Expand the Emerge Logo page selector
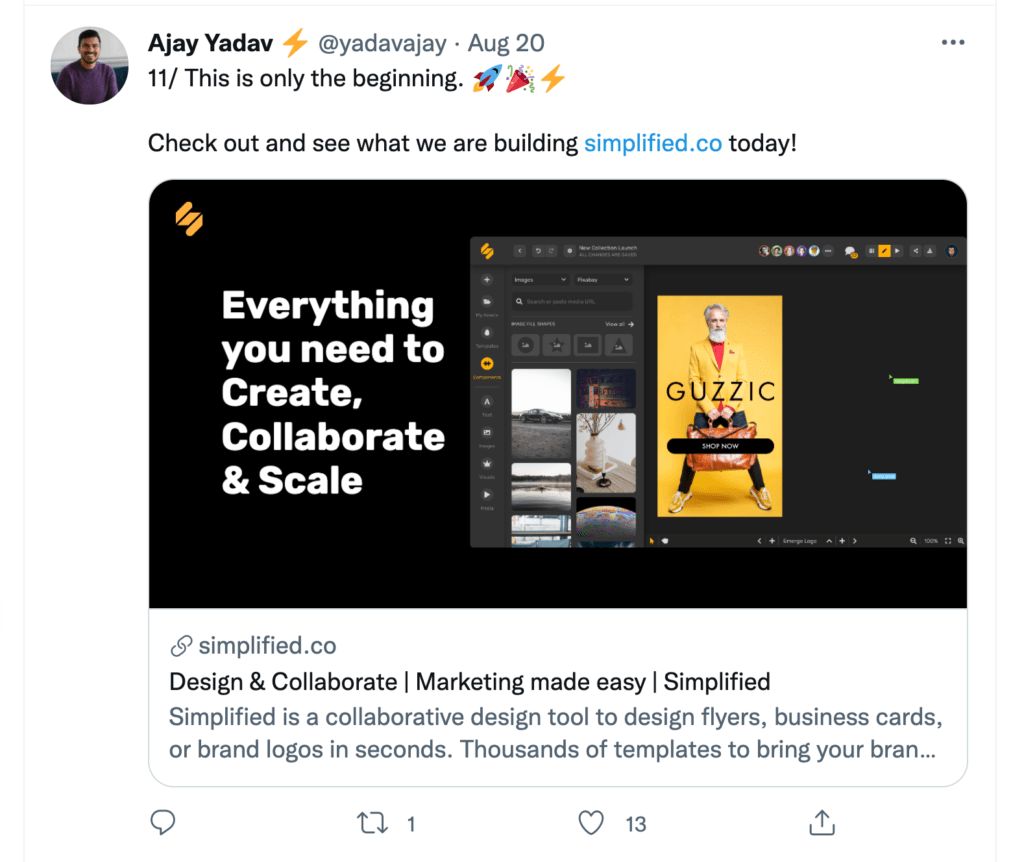This screenshot has height=862, width=1024. (x=828, y=540)
